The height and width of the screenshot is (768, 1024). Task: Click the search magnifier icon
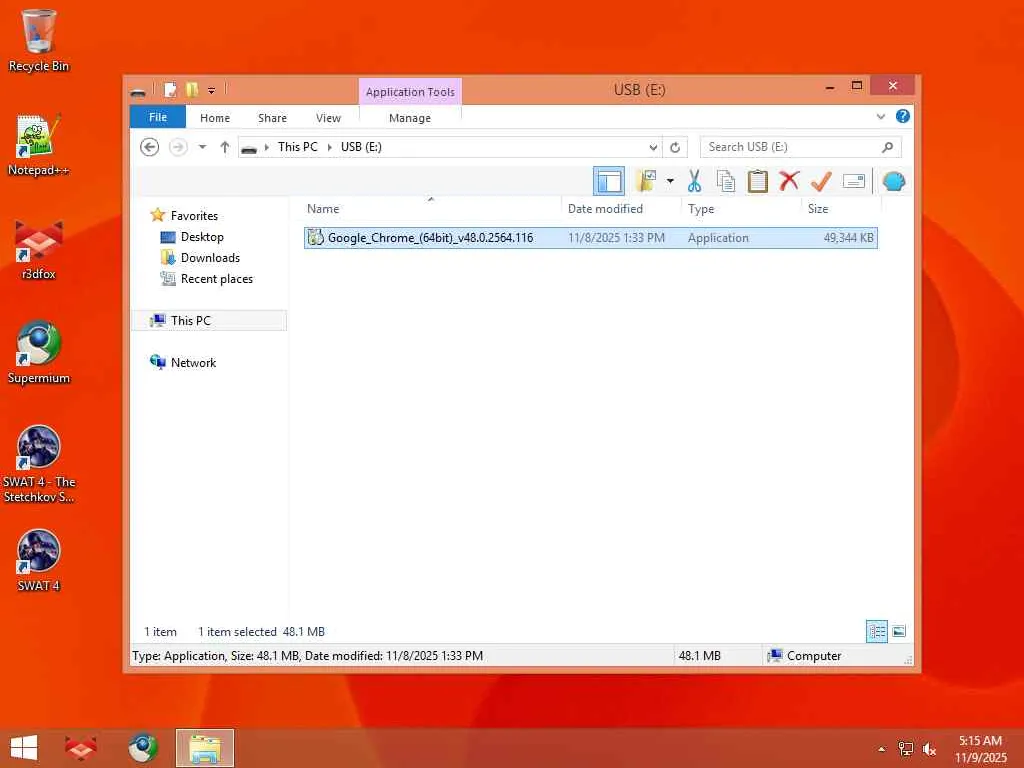point(887,147)
